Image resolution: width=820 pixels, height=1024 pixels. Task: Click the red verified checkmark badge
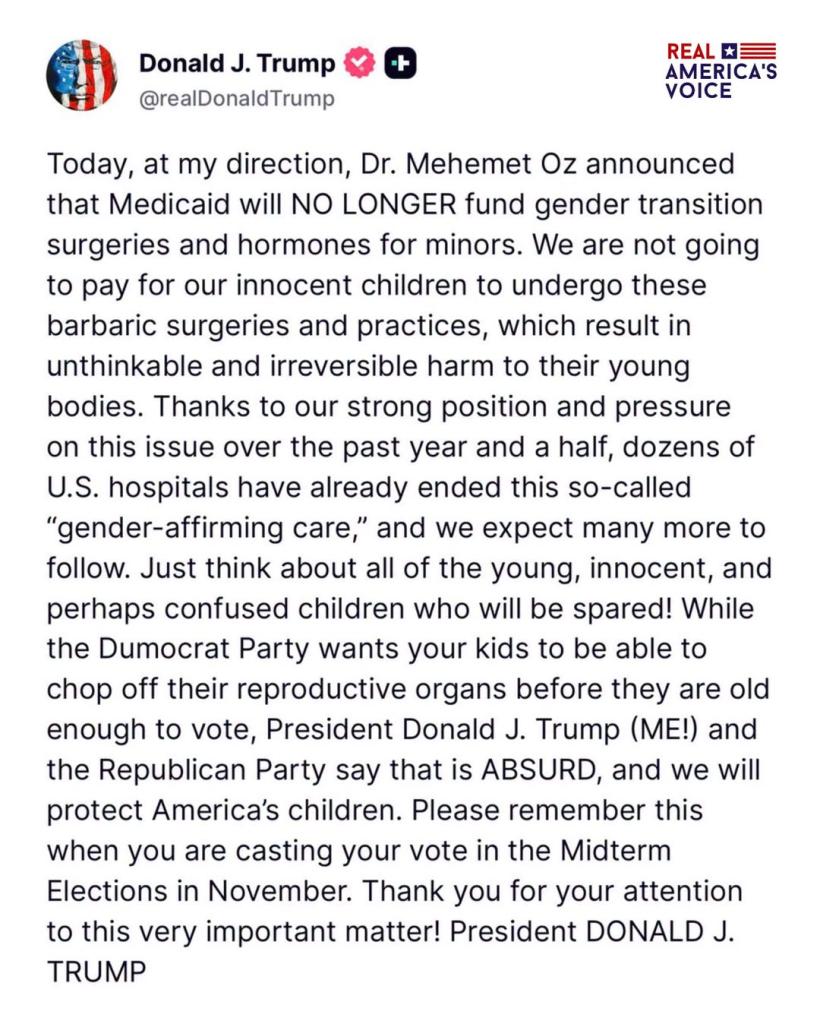(x=360, y=63)
